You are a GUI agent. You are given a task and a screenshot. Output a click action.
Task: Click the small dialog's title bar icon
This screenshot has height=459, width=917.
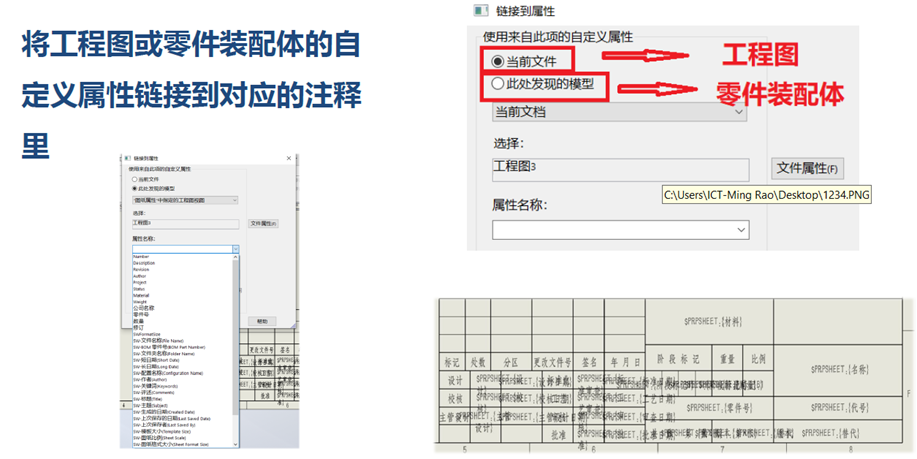tap(127, 158)
